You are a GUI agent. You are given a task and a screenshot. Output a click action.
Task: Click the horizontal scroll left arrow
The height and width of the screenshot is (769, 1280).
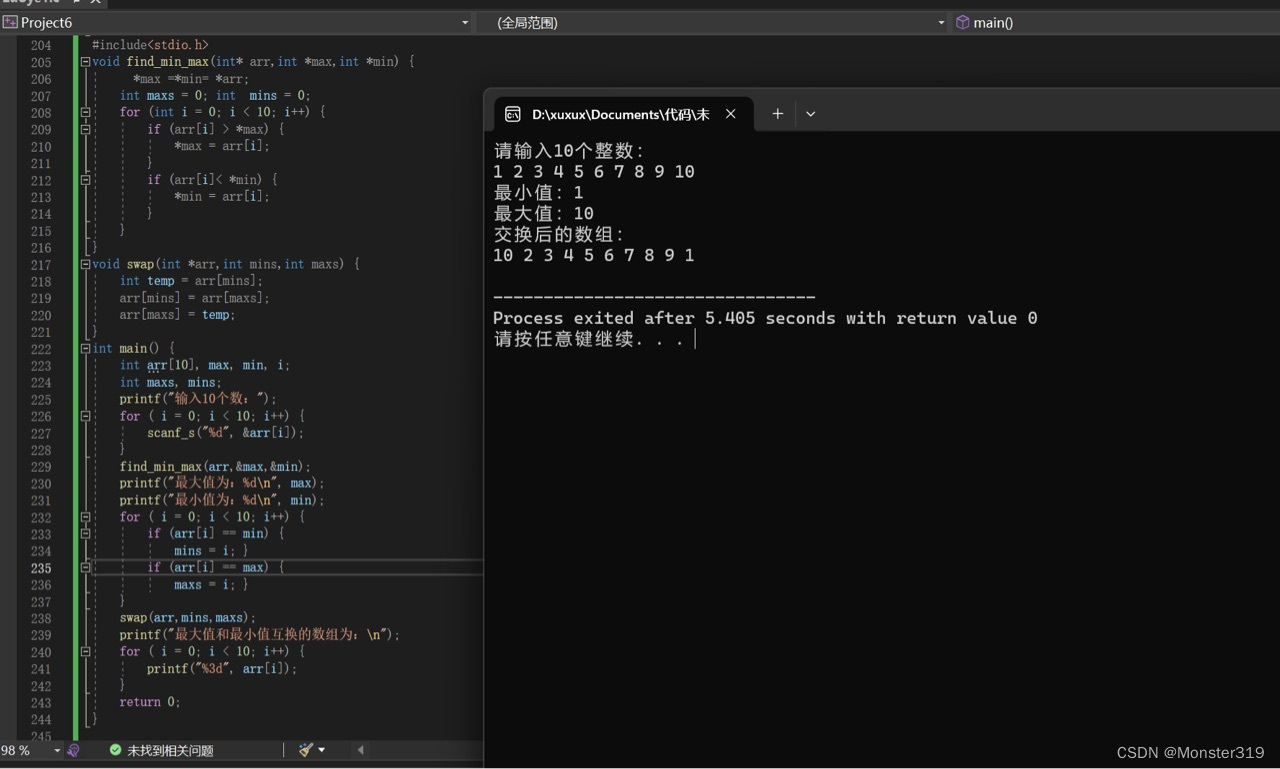coord(360,750)
